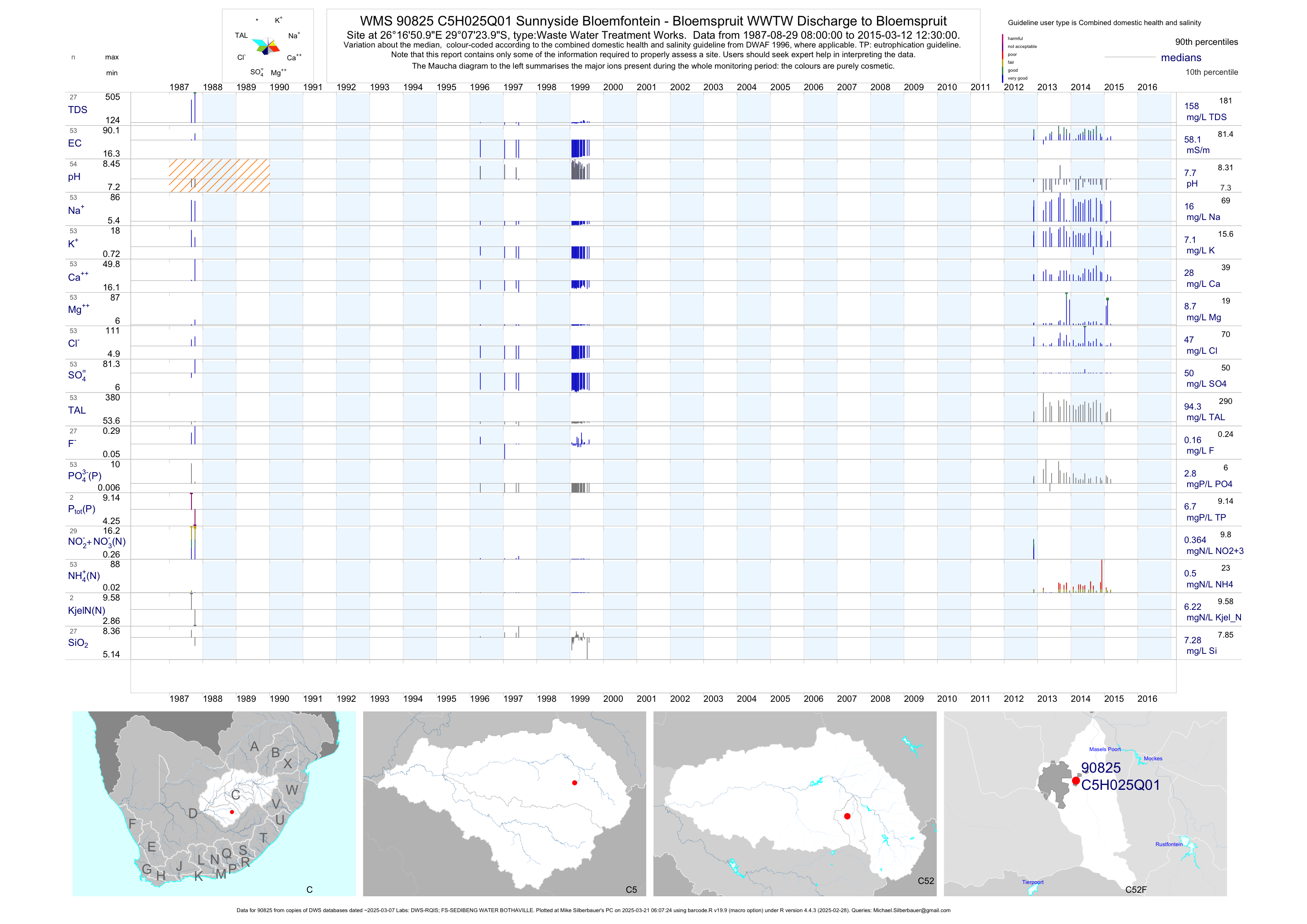The height and width of the screenshot is (924, 1307).
Task: Click the orange hatched area in pH row
Action: [219, 175]
